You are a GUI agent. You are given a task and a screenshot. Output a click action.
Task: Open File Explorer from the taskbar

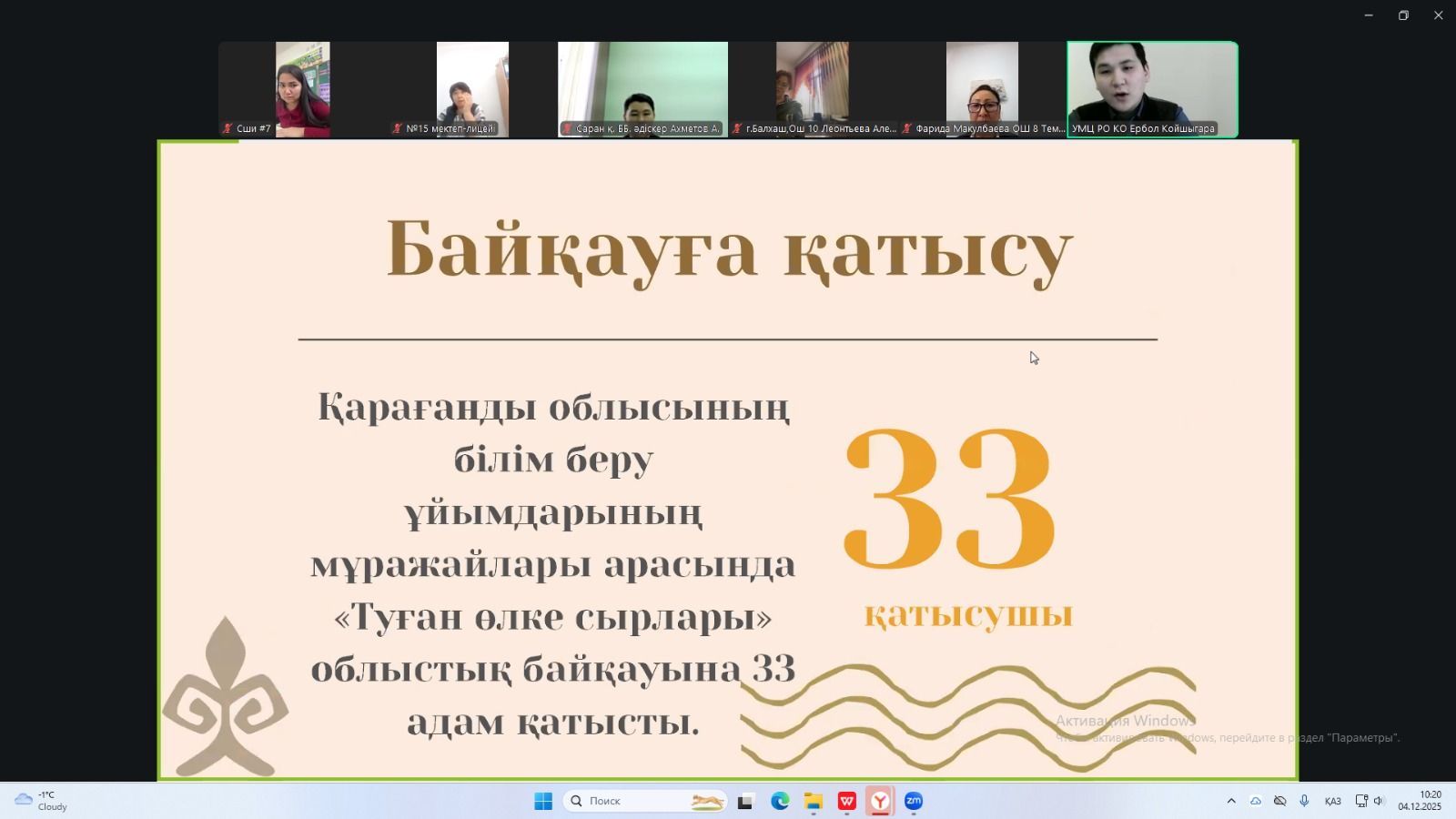(x=813, y=801)
